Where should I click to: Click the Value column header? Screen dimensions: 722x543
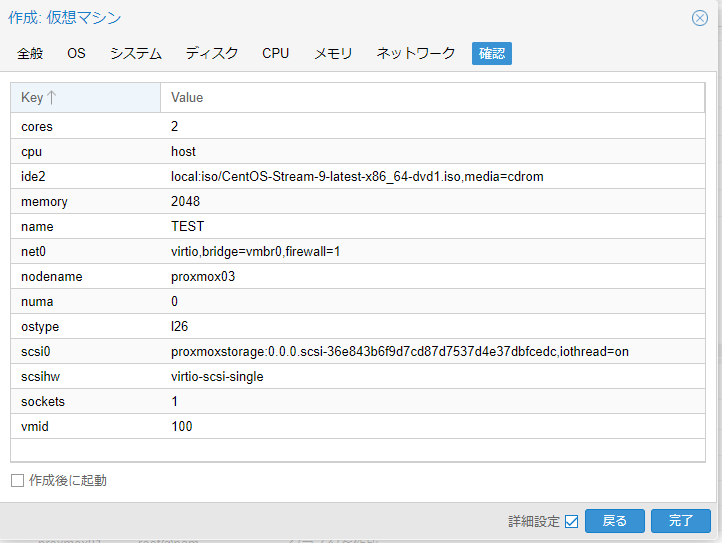click(430, 98)
